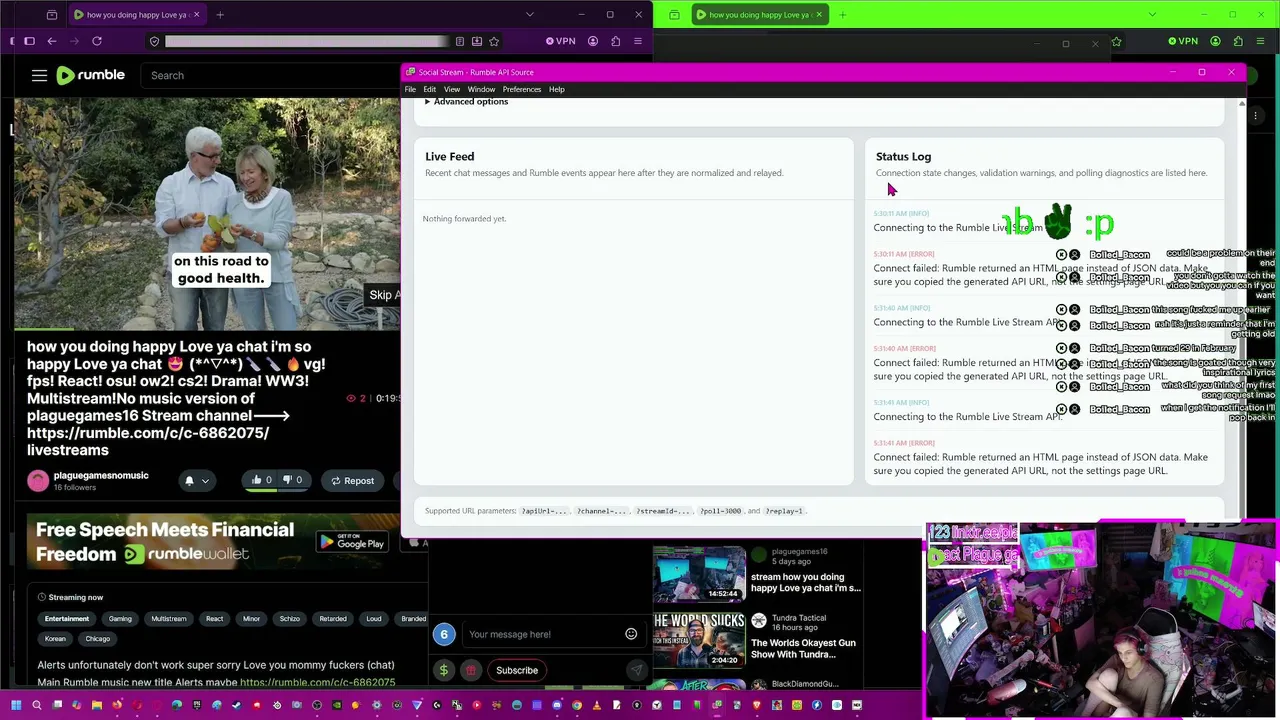Image resolution: width=1280 pixels, height=720 pixels.
Task: Open the right browser application menu
Action: [1260, 41]
